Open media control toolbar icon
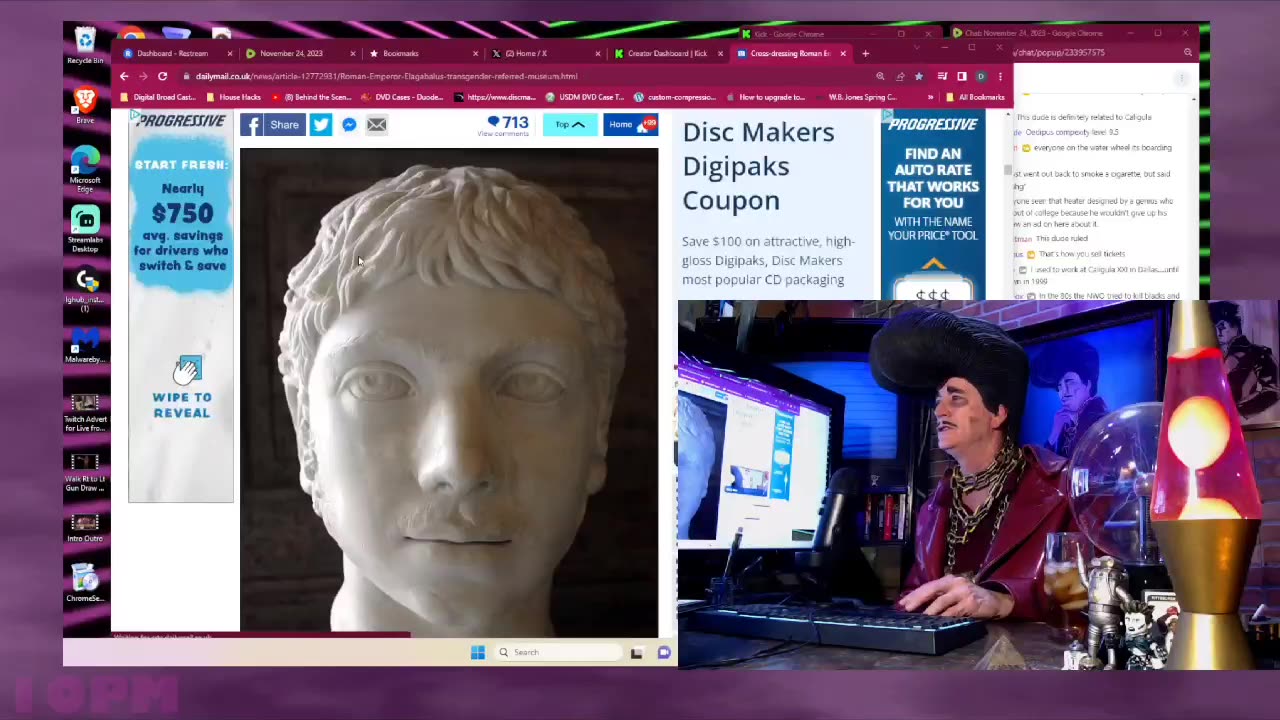Screen dimensions: 1280x720 point(942,76)
